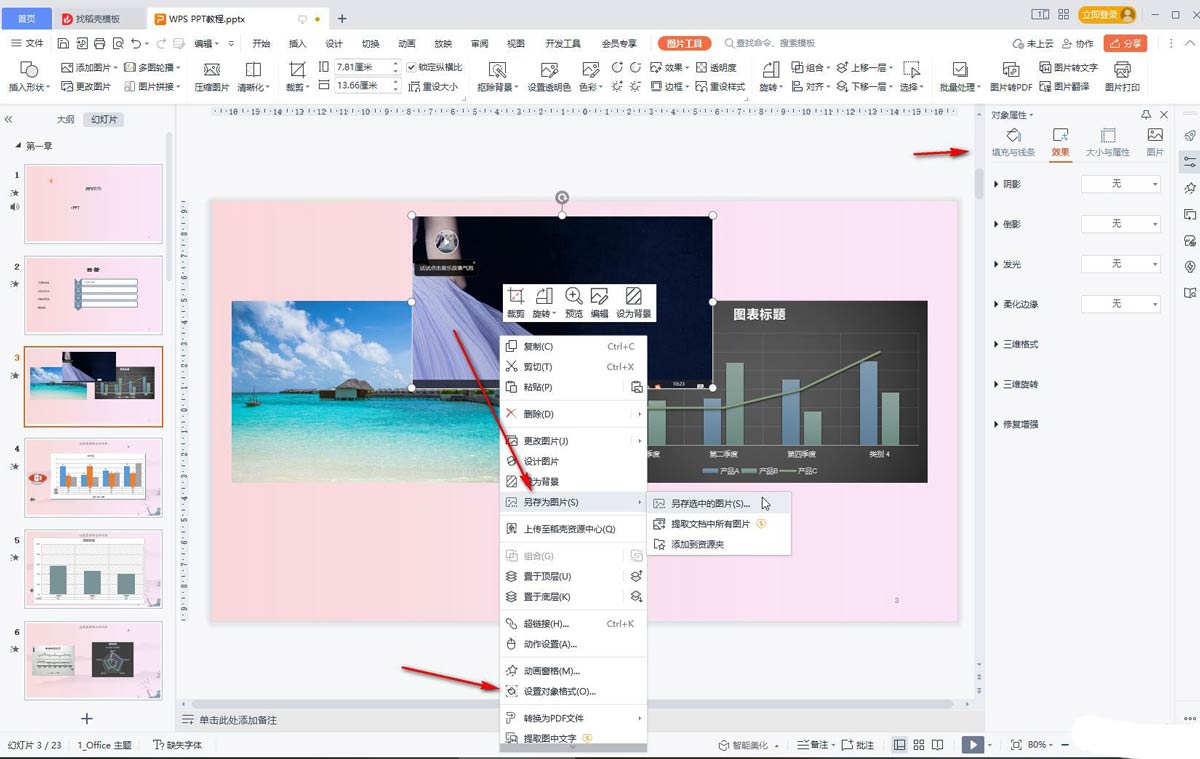Switch to normal view icon in status bar

[x=900, y=745]
